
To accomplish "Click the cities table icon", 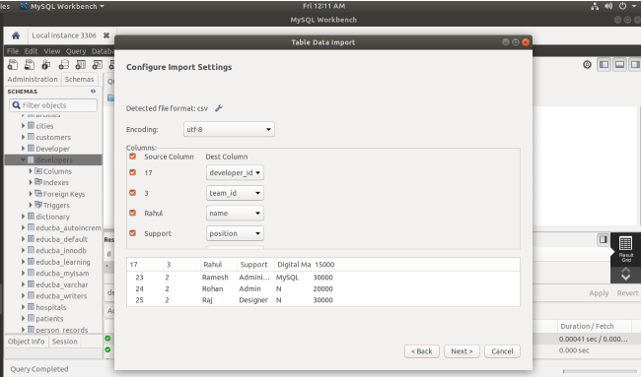I will [31, 126].
